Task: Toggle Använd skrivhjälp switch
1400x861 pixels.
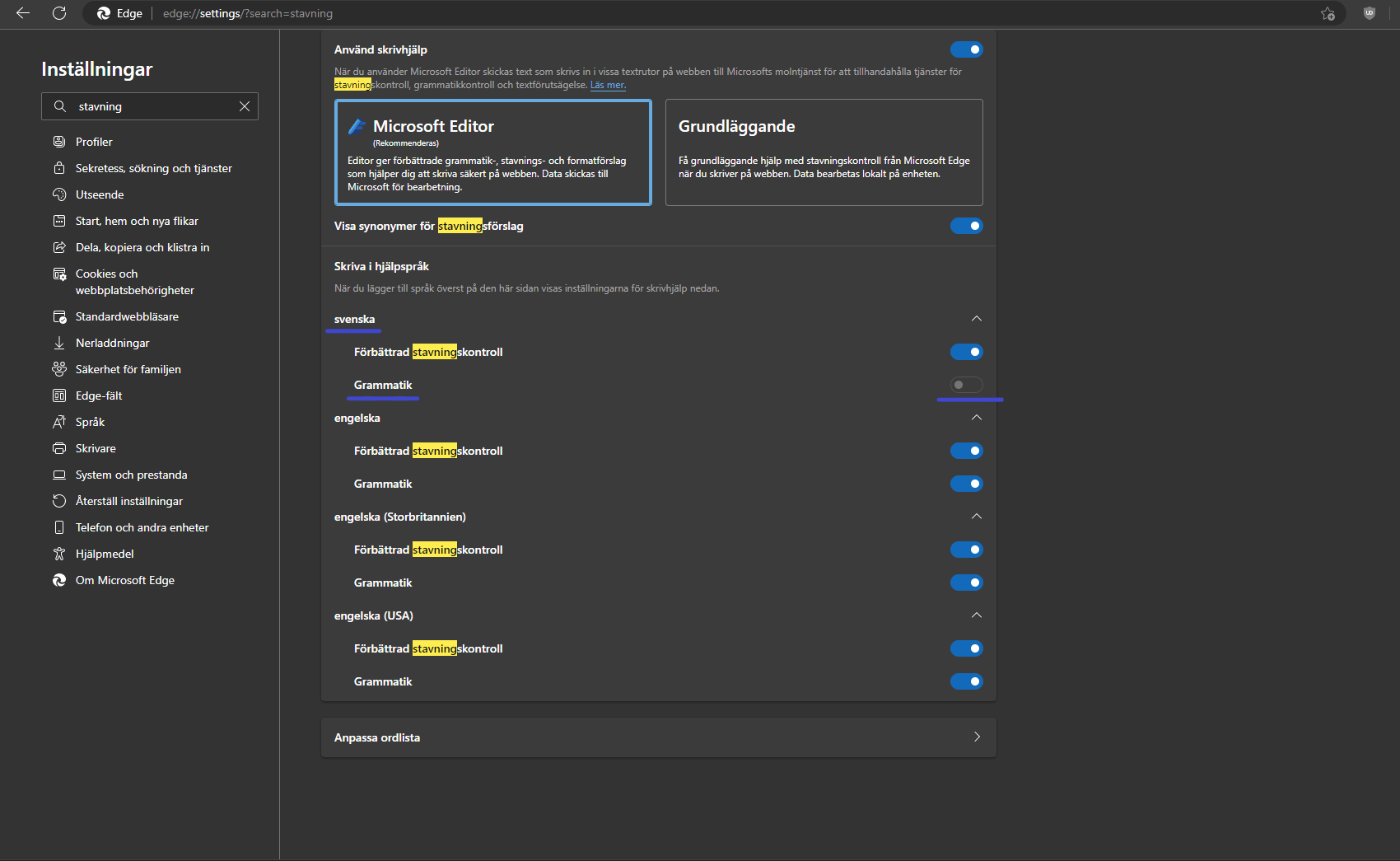Action: [967, 49]
